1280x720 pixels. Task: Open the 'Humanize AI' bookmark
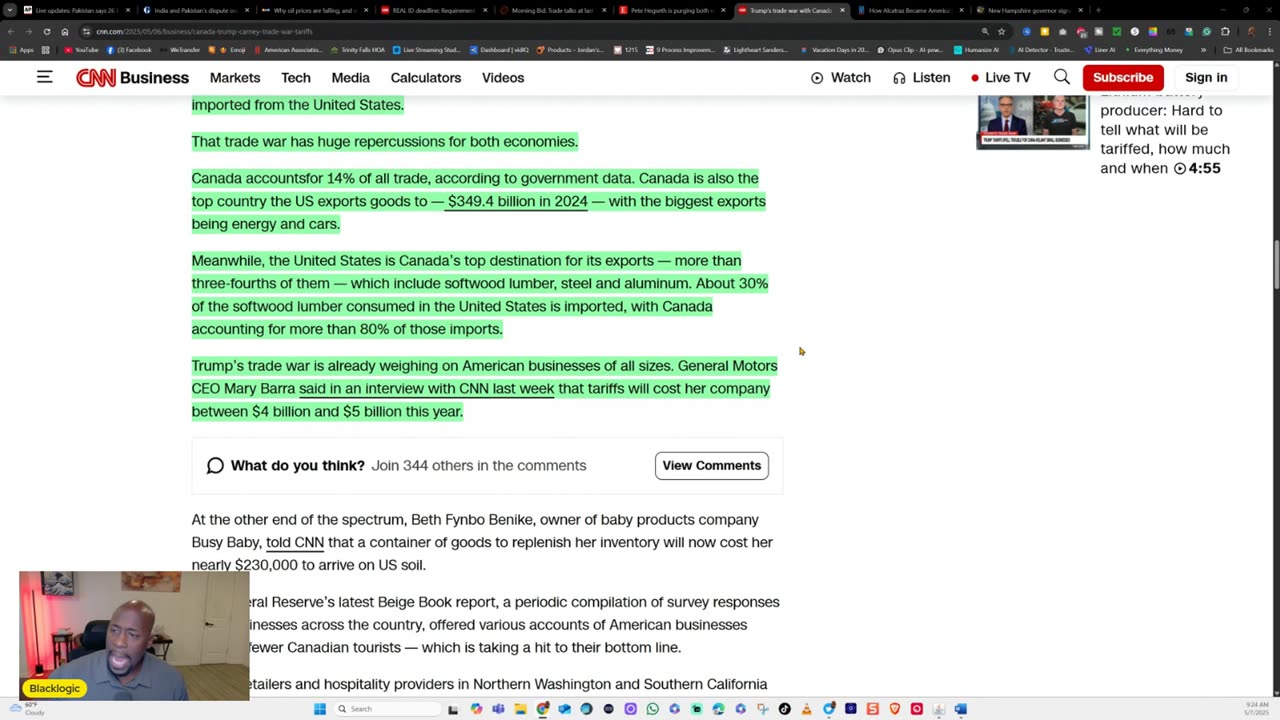976,49
